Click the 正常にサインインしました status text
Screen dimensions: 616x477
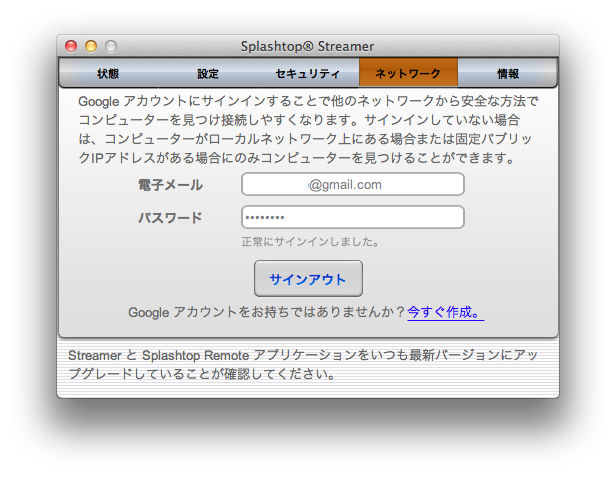(310, 242)
